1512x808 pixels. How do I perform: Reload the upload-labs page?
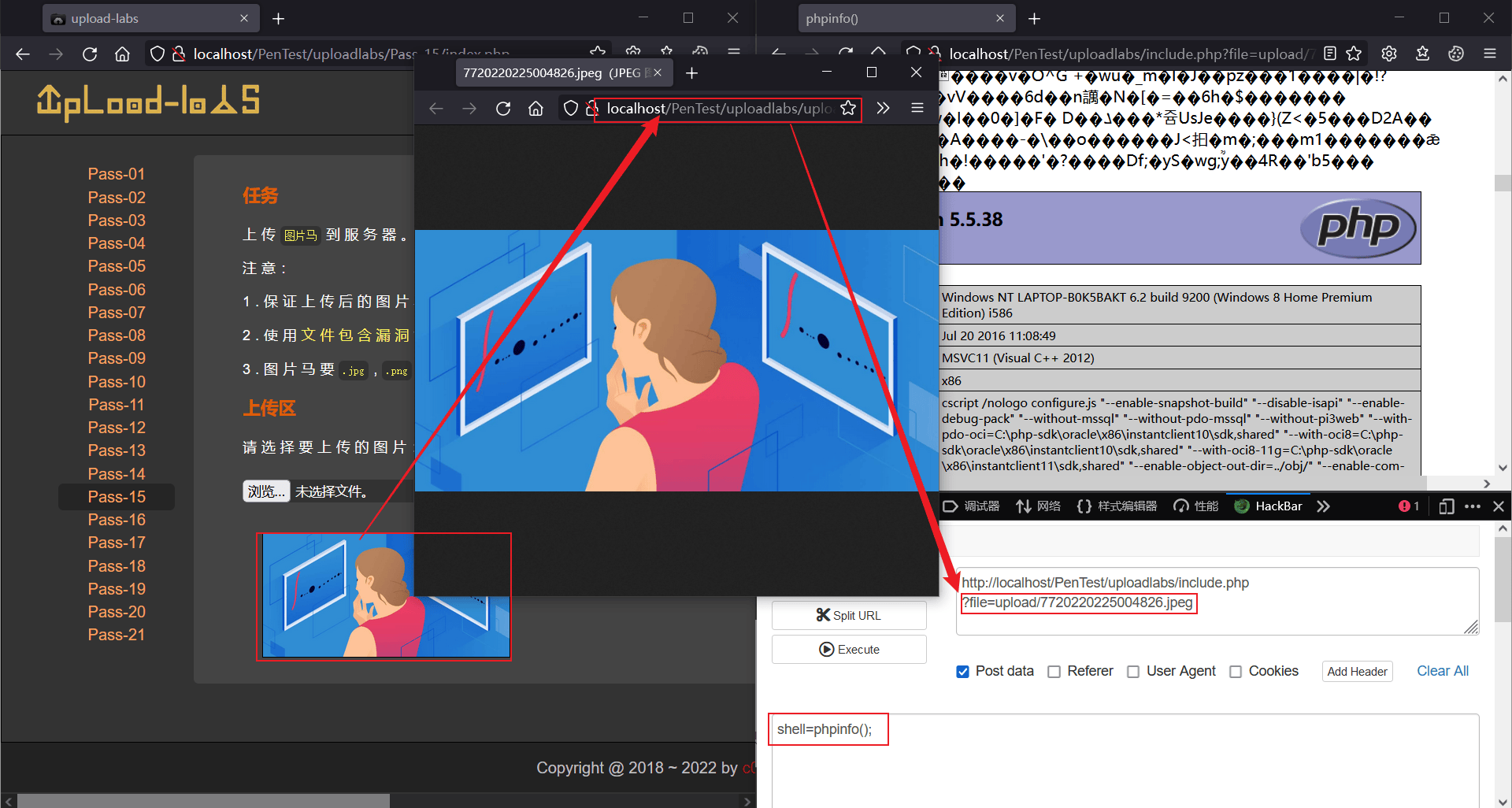90,54
